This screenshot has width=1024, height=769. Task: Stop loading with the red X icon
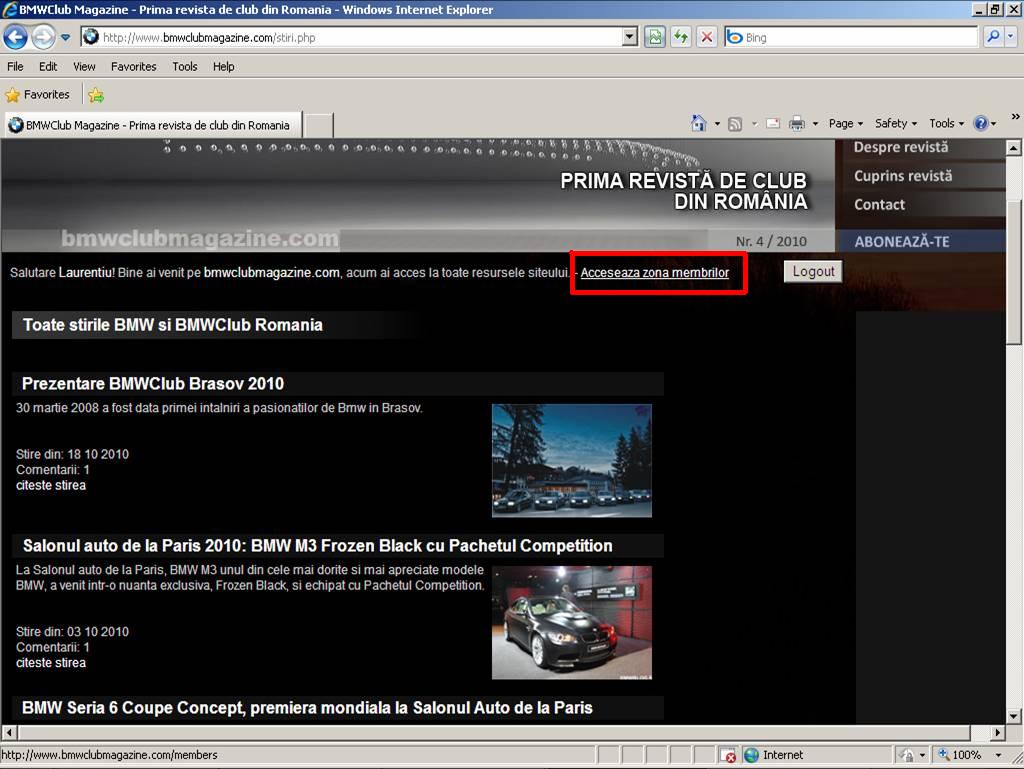[707, 37]
